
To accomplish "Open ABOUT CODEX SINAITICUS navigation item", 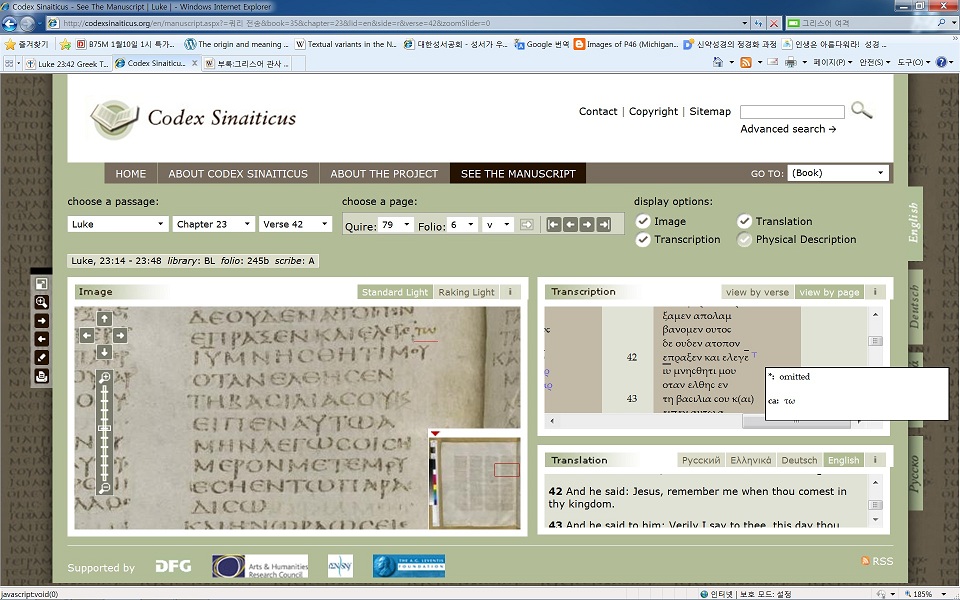I will click(238, 173).
